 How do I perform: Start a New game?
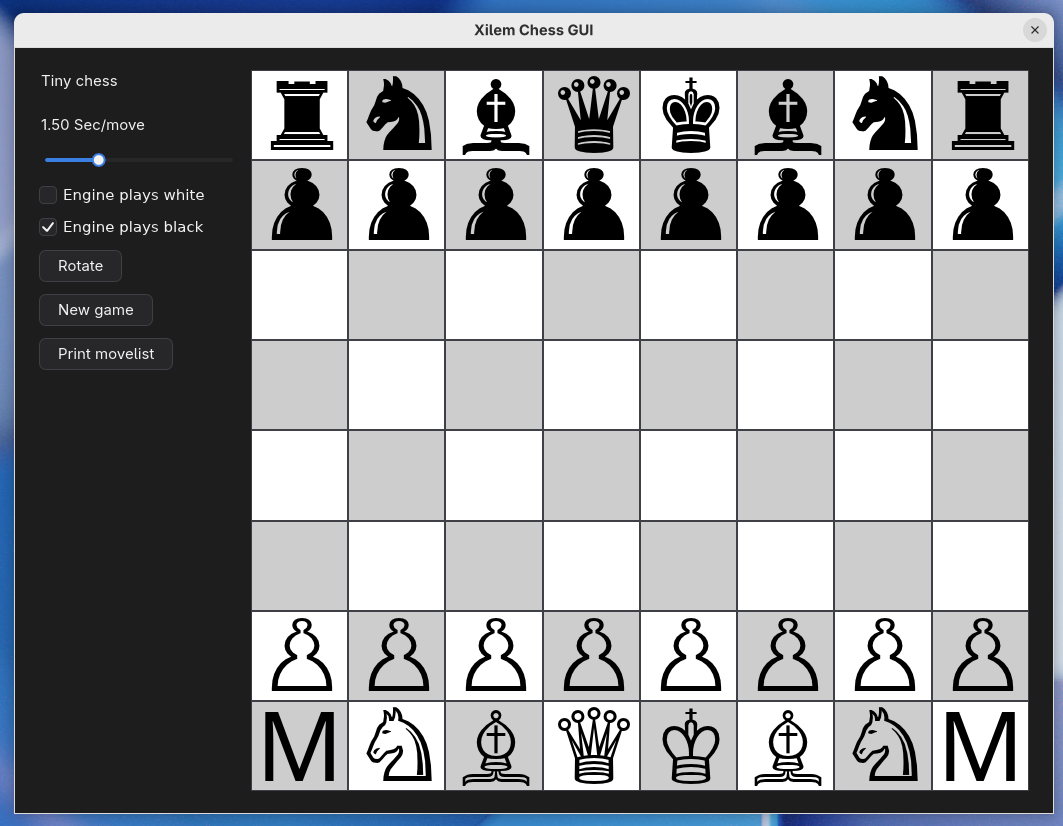pyautogui.click(x=96, y=310)
